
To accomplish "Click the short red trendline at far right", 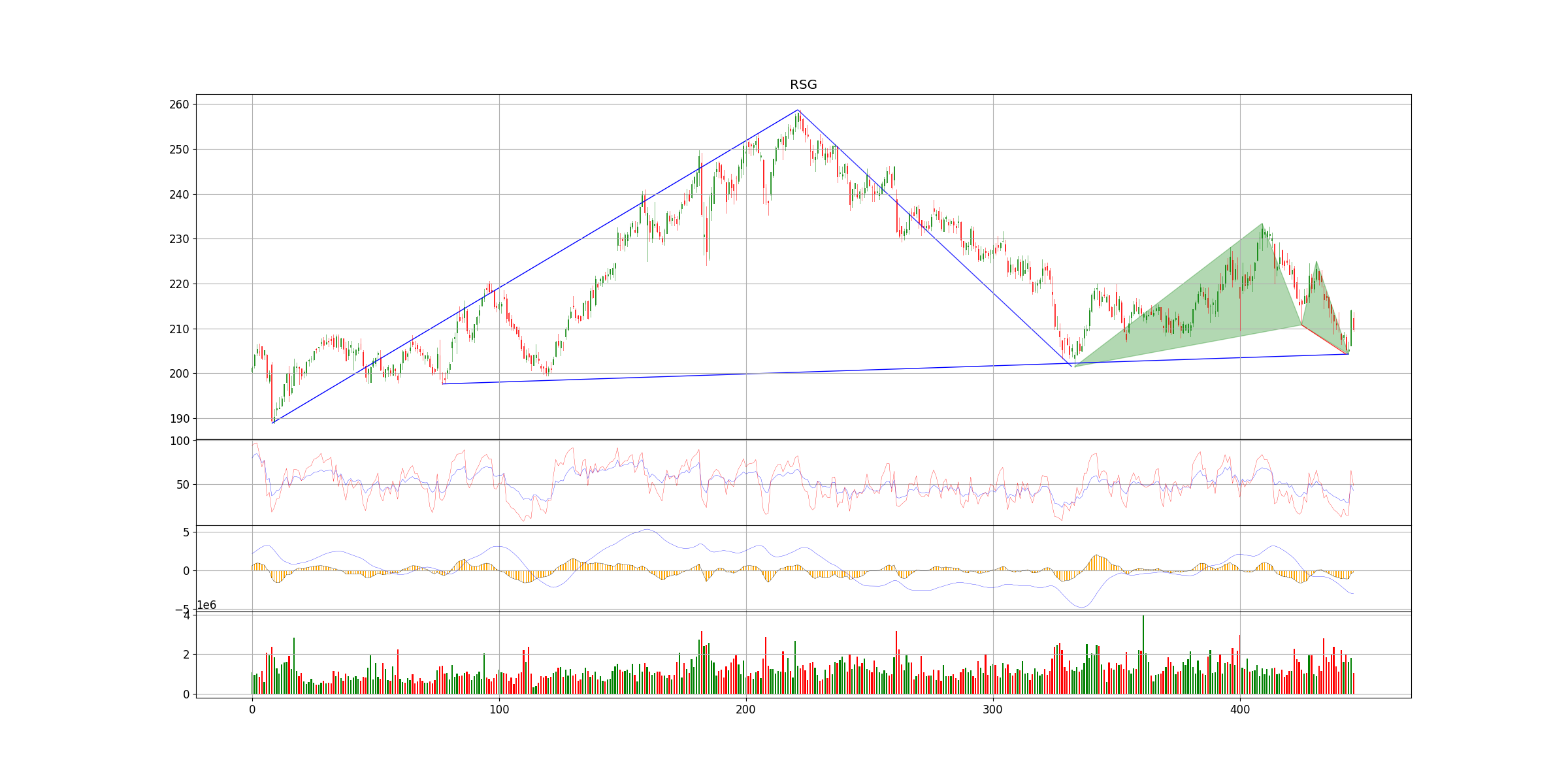I will pyautogui.click(x=1324, y=340).
